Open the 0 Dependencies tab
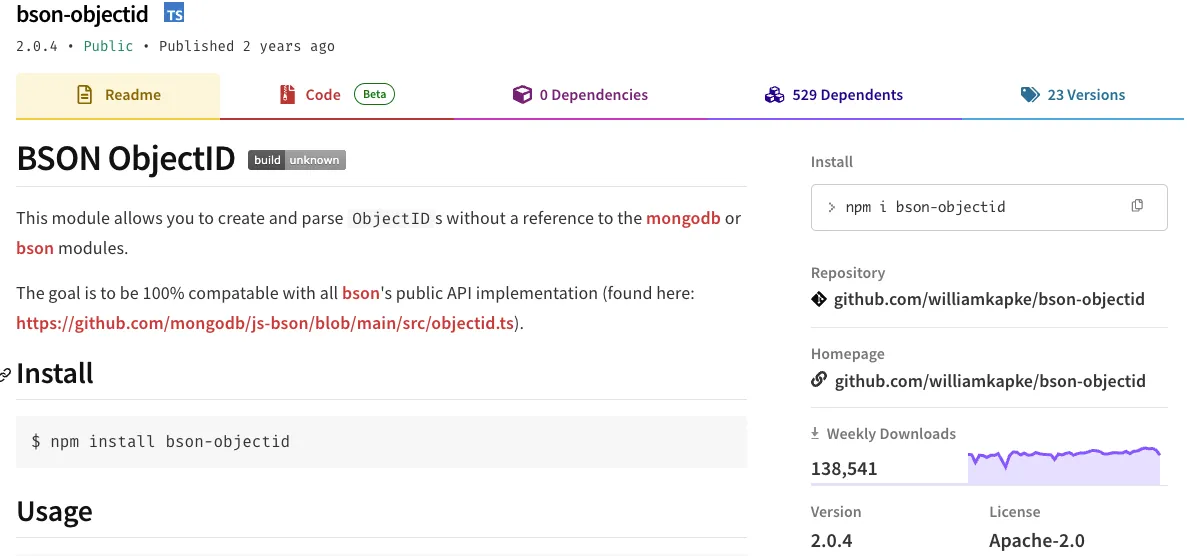The width and height of the screenshot is (1187, 556). (580, 95)
